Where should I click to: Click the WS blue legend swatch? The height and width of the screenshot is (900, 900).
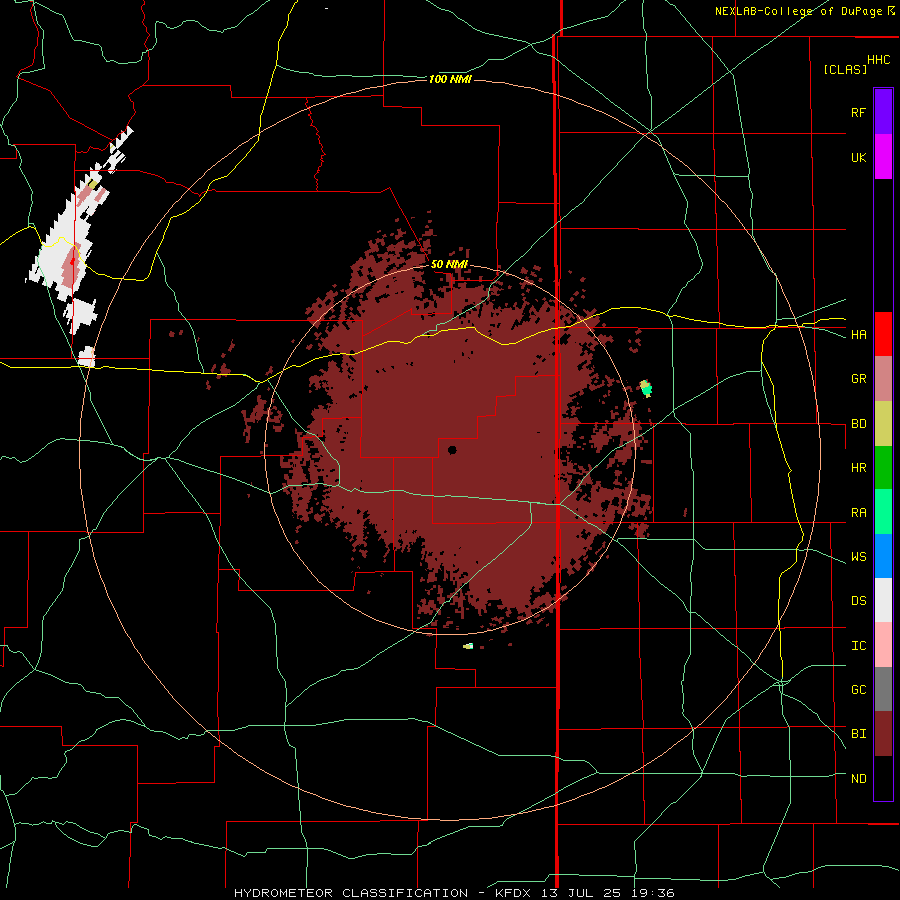(883, 556)
